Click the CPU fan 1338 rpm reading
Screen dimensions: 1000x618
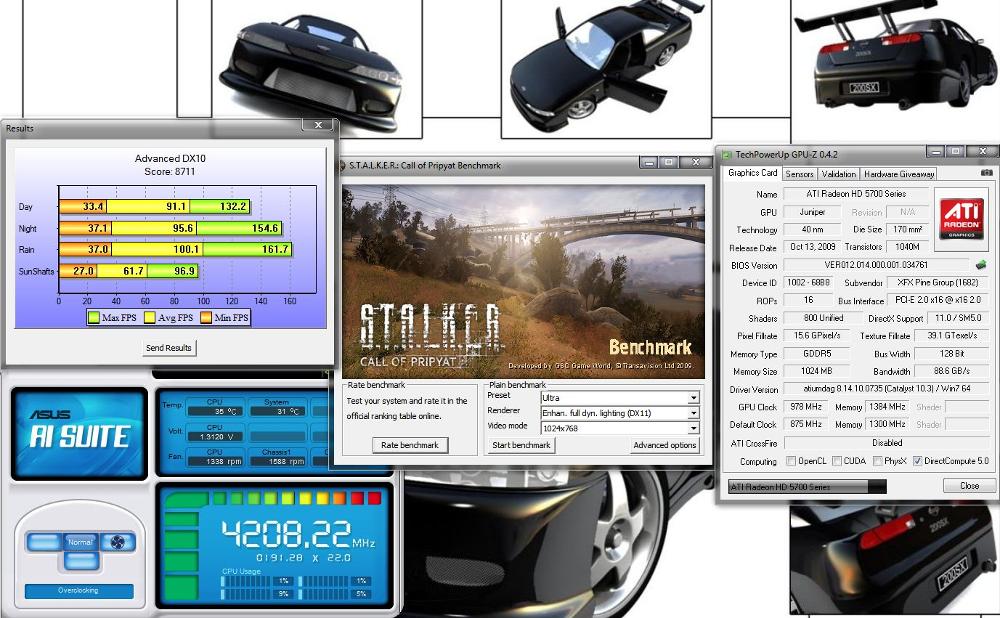[215, 461]
